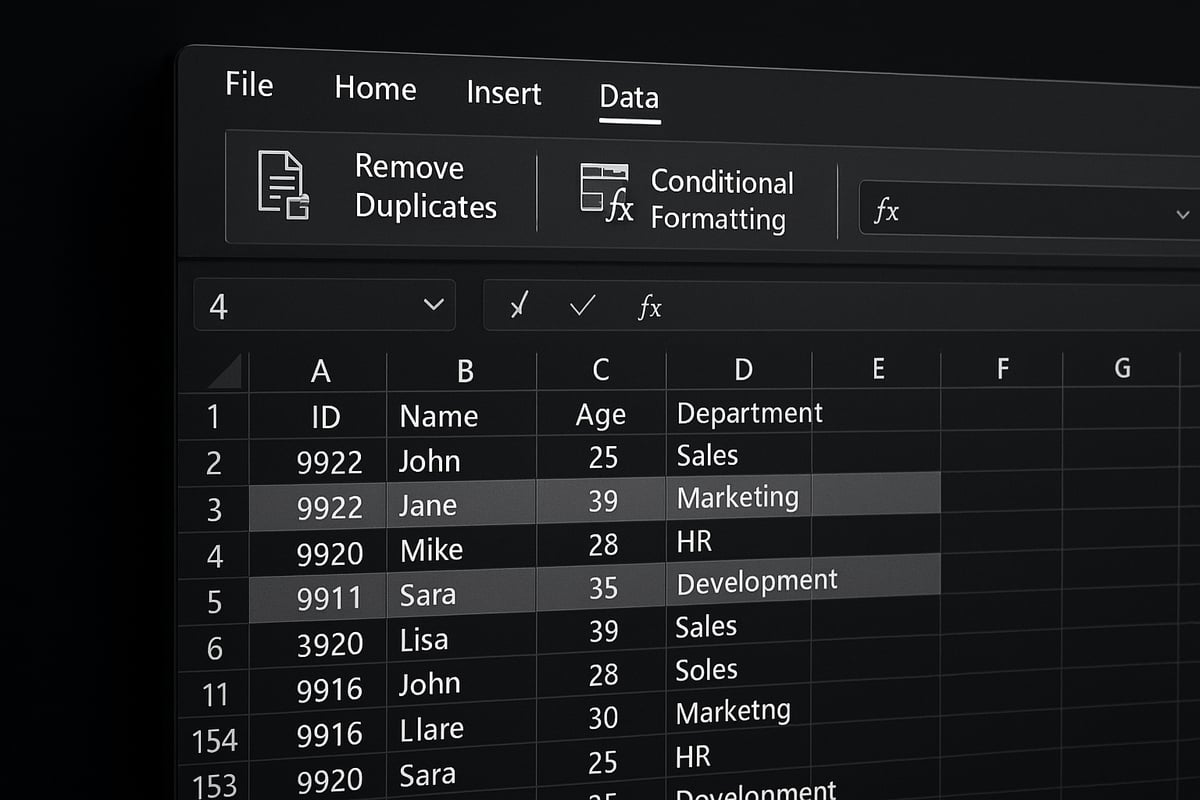Click the Remove Duplicates label
The width and height of the screenshot is (1200, 800).
tap(426, 187)
